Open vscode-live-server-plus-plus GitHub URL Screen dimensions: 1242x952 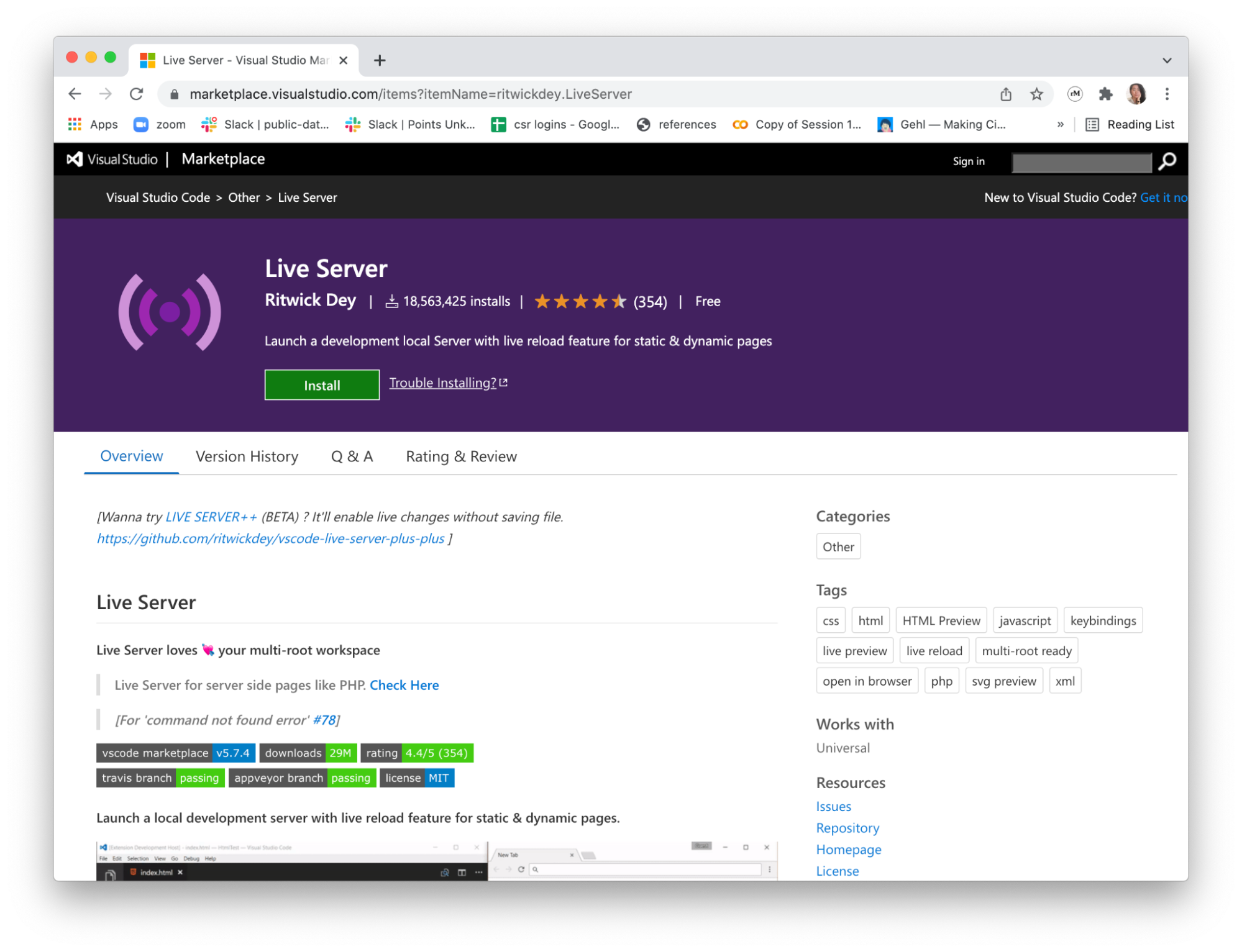[x=270, y=538]
